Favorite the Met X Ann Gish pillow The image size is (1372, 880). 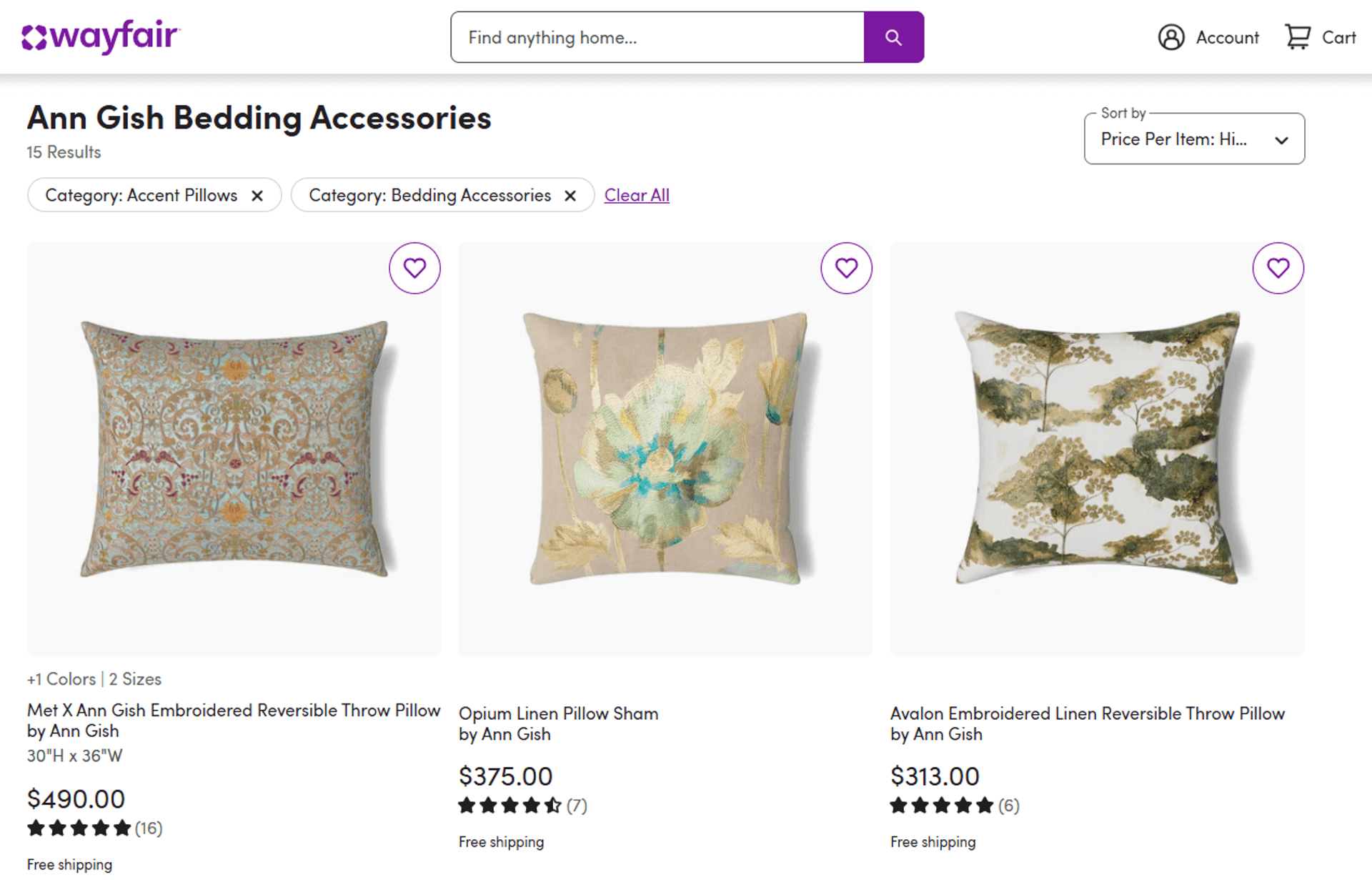(414, 268)
